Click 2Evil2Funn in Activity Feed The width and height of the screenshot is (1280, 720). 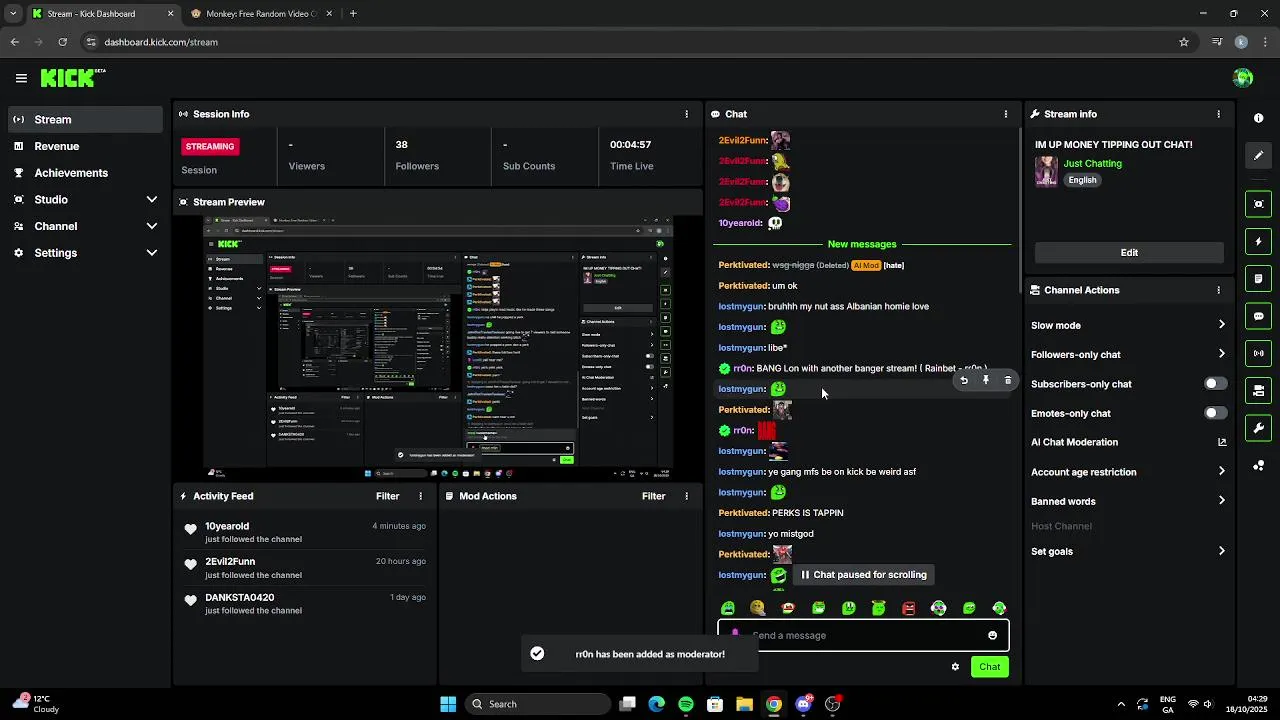tap(230, 562)
